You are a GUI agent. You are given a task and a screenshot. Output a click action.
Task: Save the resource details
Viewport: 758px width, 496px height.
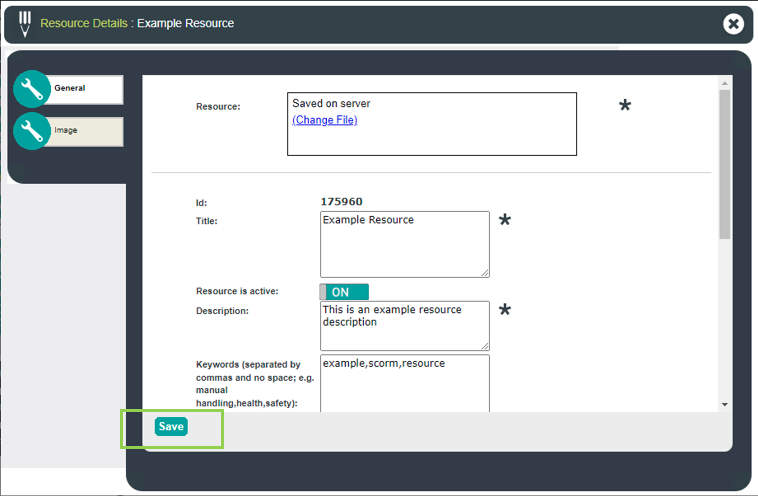pyautogui.click(x=171, y=426)
